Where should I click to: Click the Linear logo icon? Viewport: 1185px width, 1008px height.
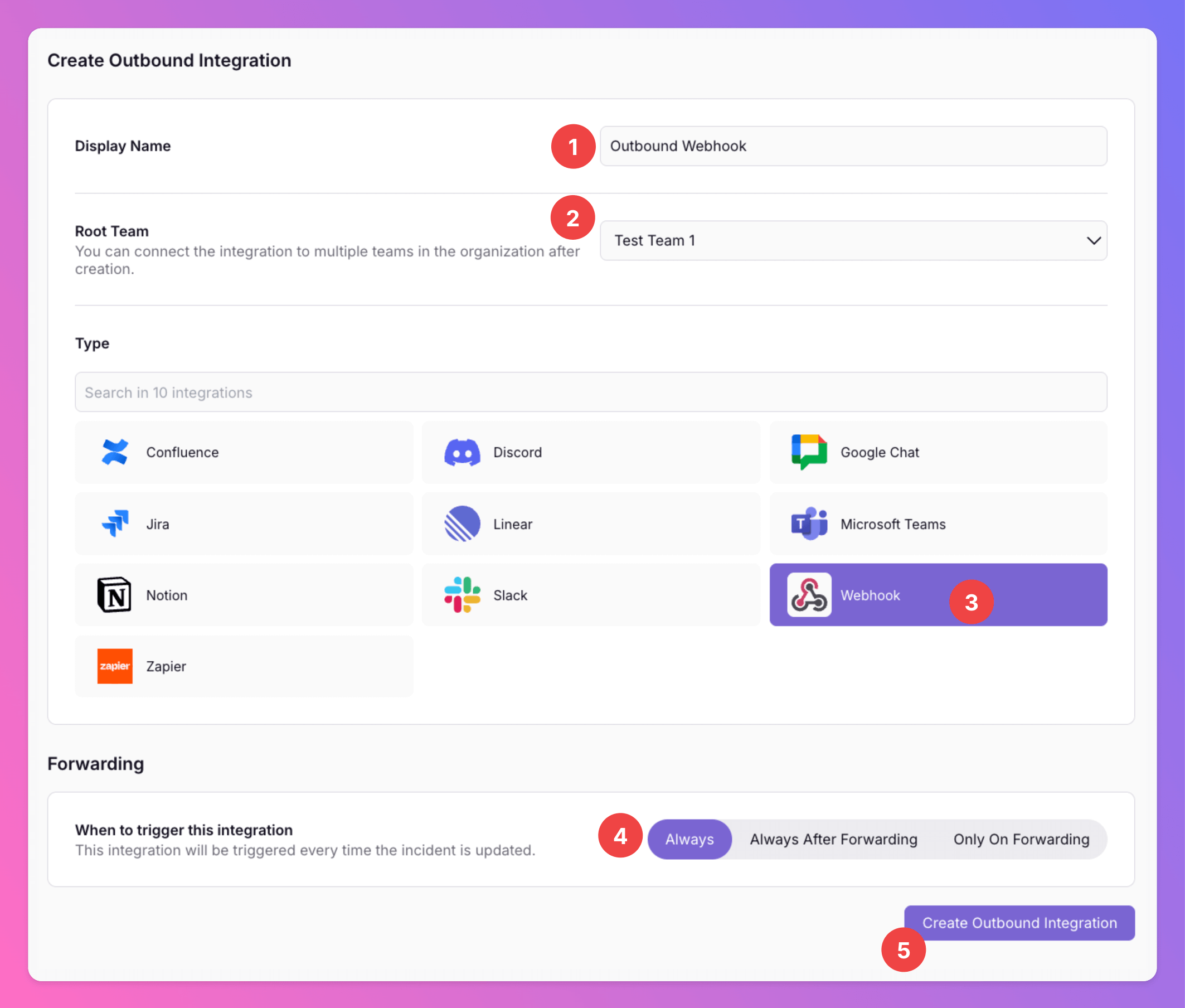coord(462,524)
